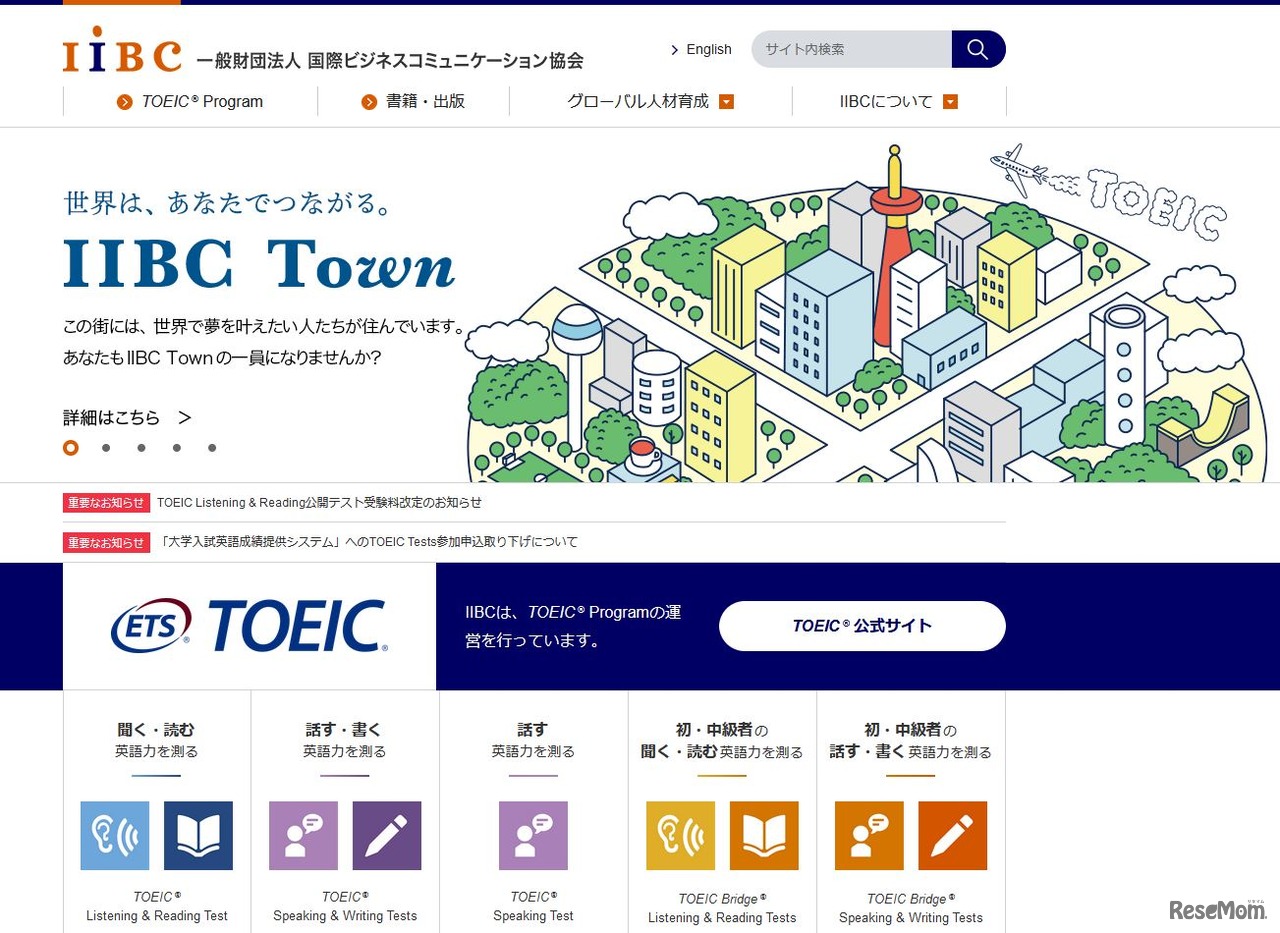This screenshot has width=1280, height=933.
Task: Click the 詳細はこちら link
Action: (x=127, y=417)
